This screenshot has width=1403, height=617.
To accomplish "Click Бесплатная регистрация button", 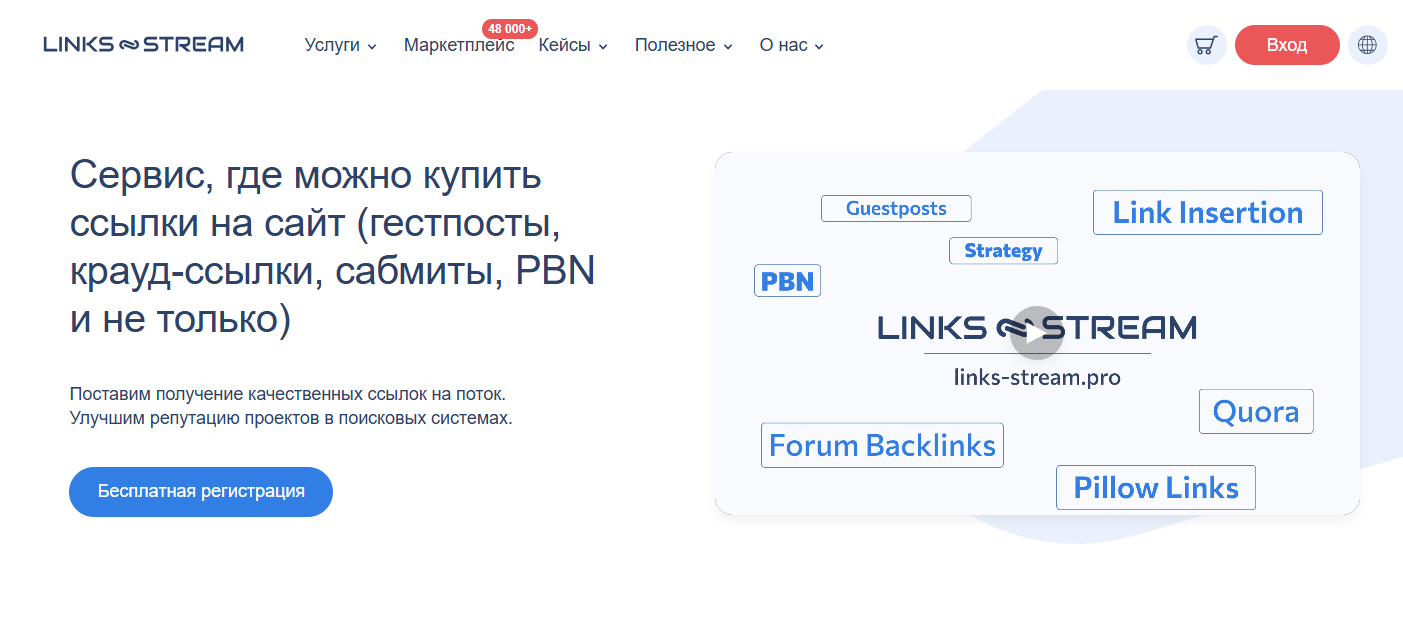I will [x=200, y=491].
